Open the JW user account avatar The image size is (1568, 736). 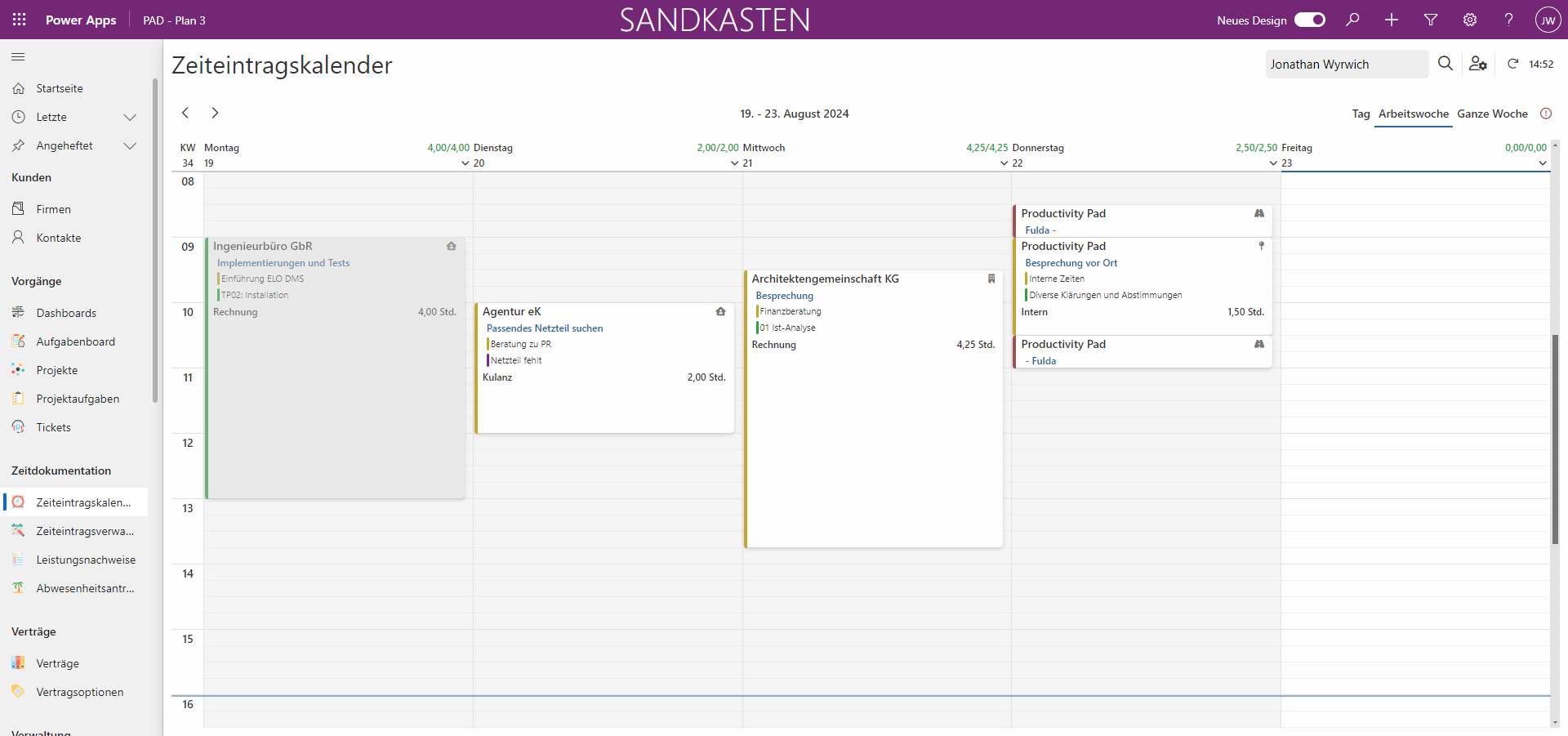pyautogui.click(x=1548, y=20)
